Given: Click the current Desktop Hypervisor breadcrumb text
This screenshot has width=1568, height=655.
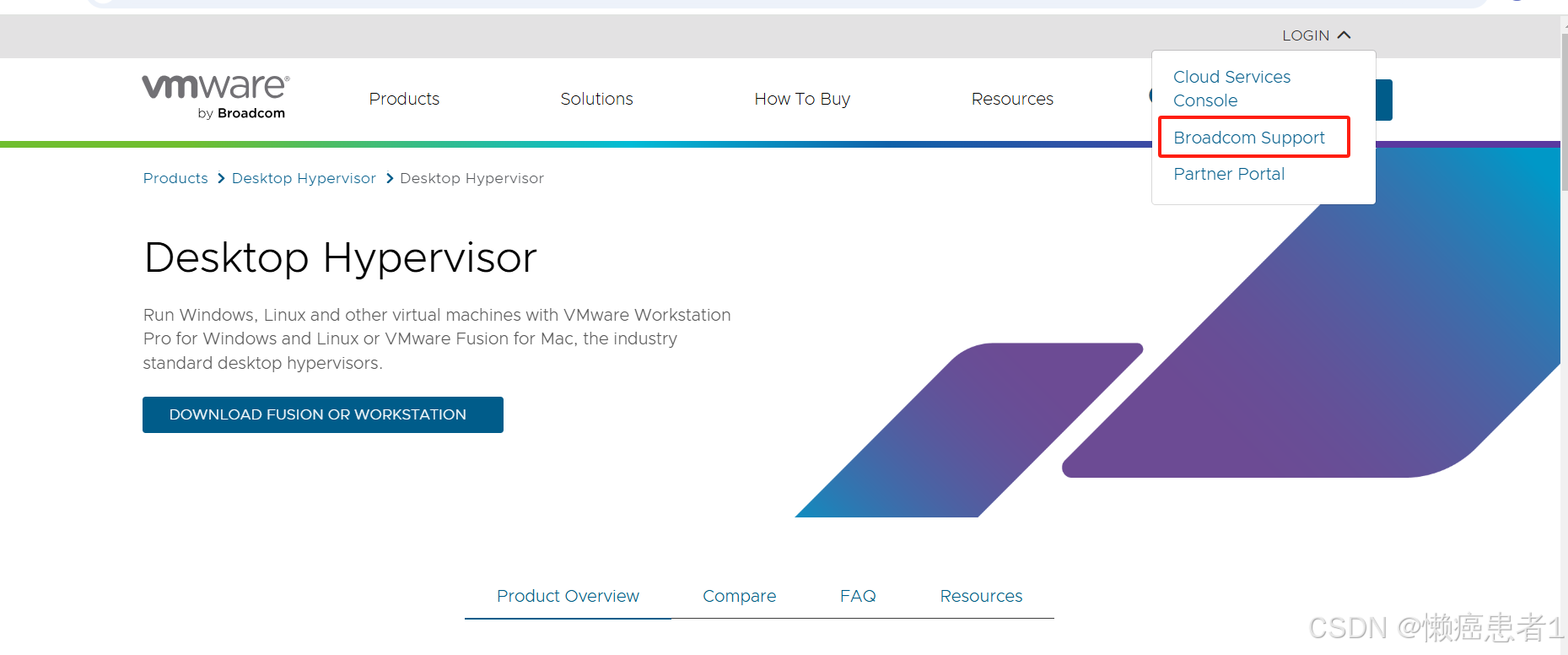Looking at the screenshot, I should pyautogui.click(x=471, y=178).
